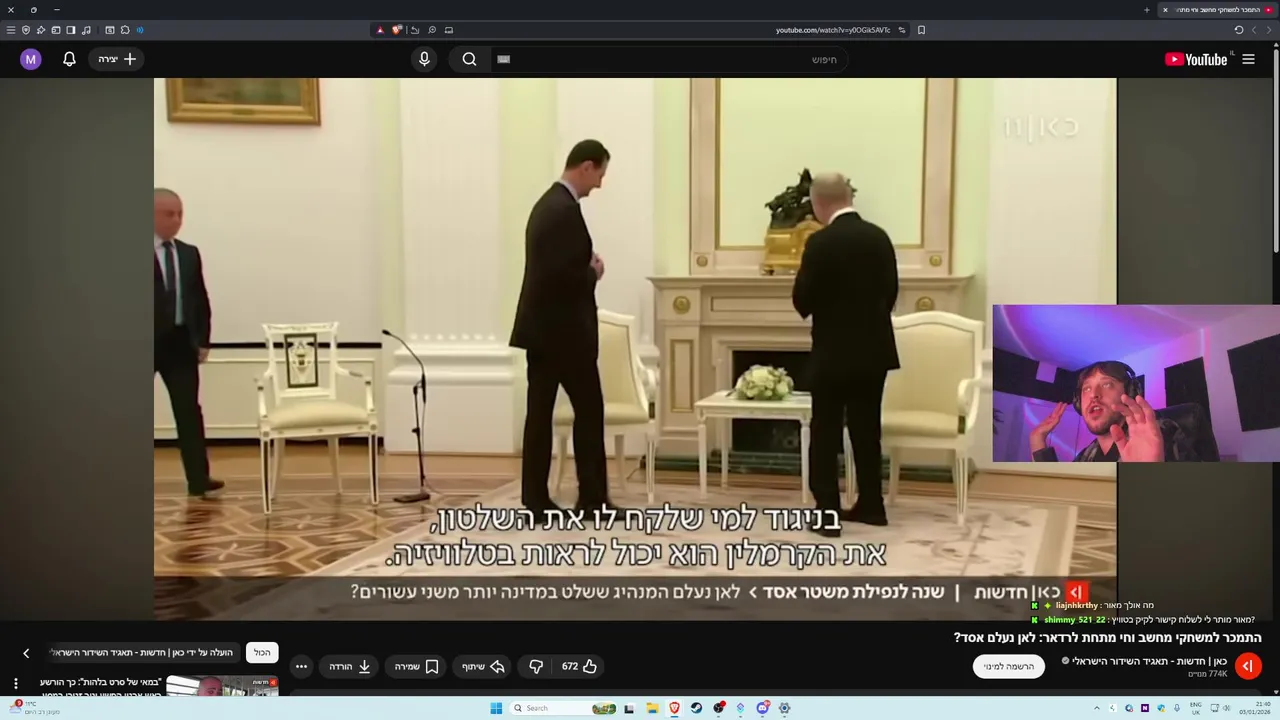
Task: Dislike the video
Action: coord(536,666)
